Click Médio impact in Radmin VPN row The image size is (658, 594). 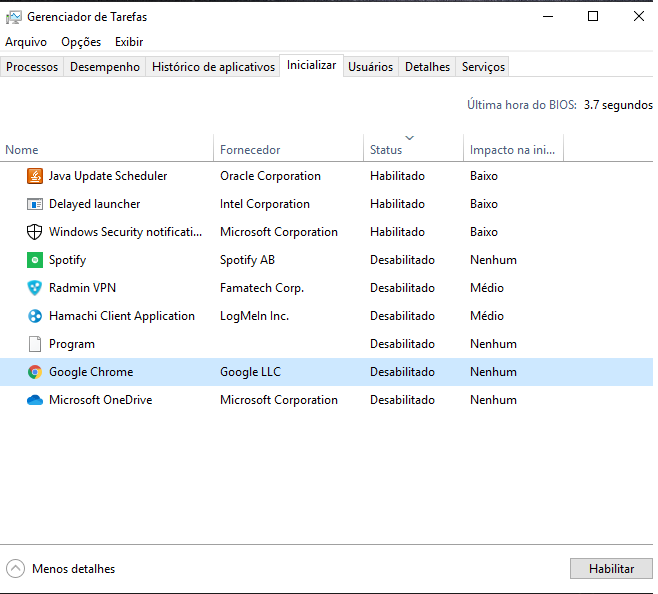pyautogui.click(x=487, y=288)
